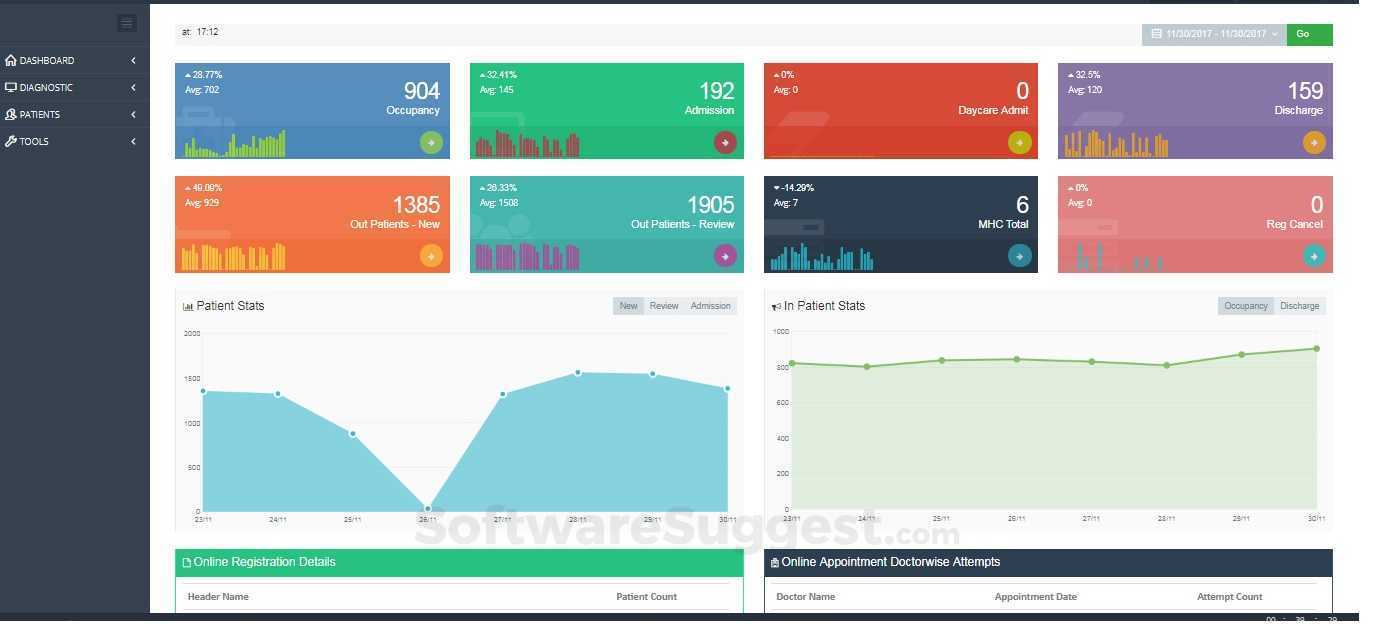Viewport: 1374px width, 624px height.
Task: Click the -14.29% change on MHC Total
Action: (794, 188)
